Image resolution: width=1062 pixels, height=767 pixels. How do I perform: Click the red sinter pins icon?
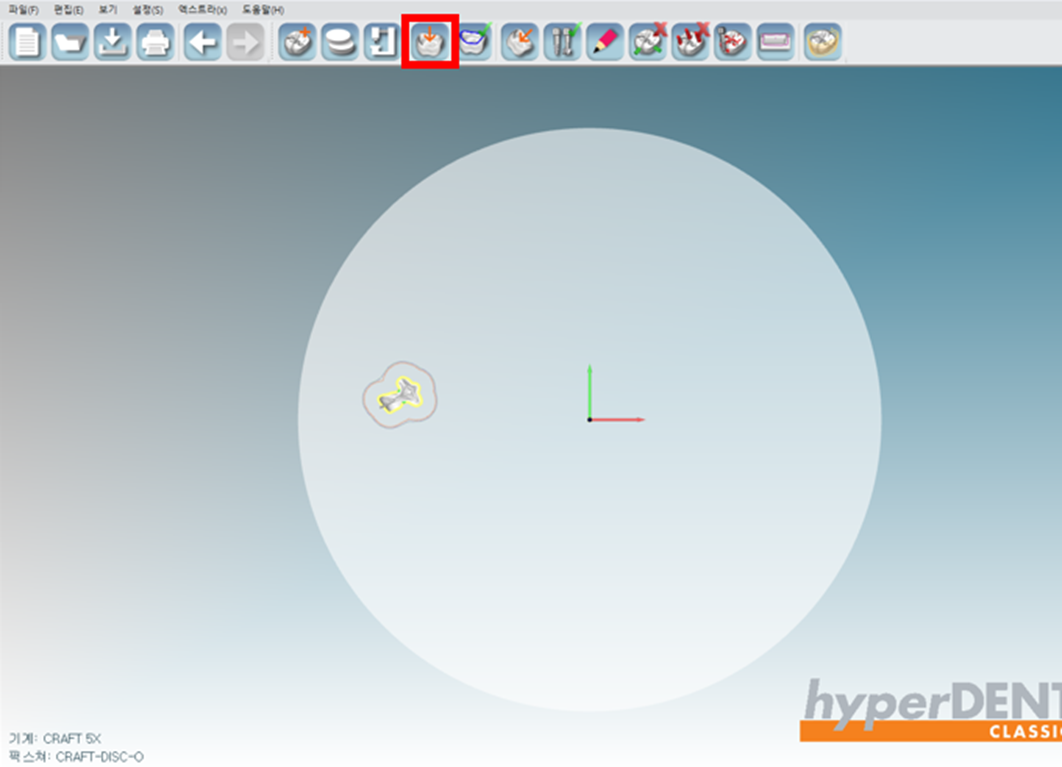(690, 43)
